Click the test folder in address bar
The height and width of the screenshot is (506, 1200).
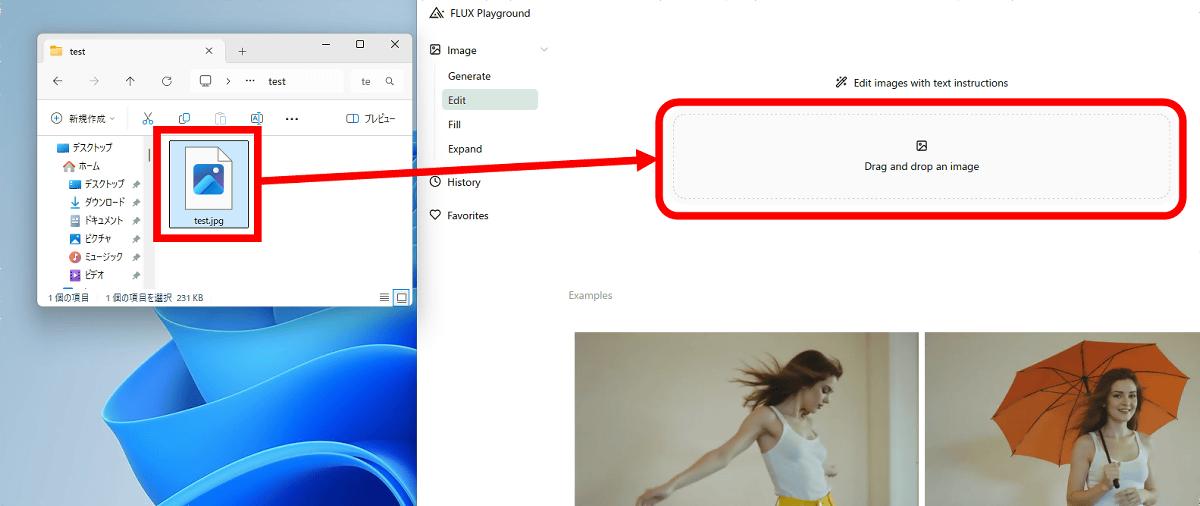pyautogui.click(x=277, y=82)
